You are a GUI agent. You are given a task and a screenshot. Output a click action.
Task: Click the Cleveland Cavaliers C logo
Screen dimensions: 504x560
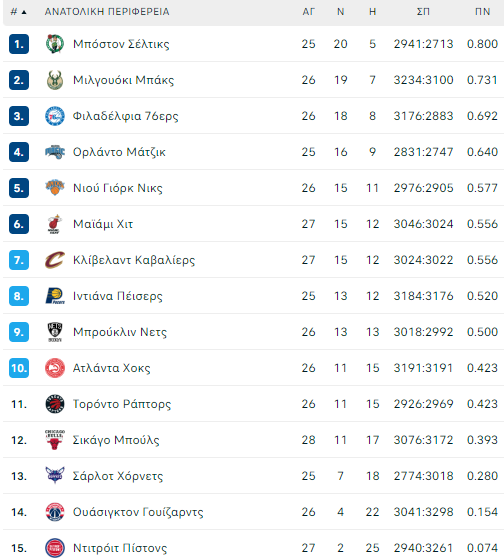coord(55,260)
